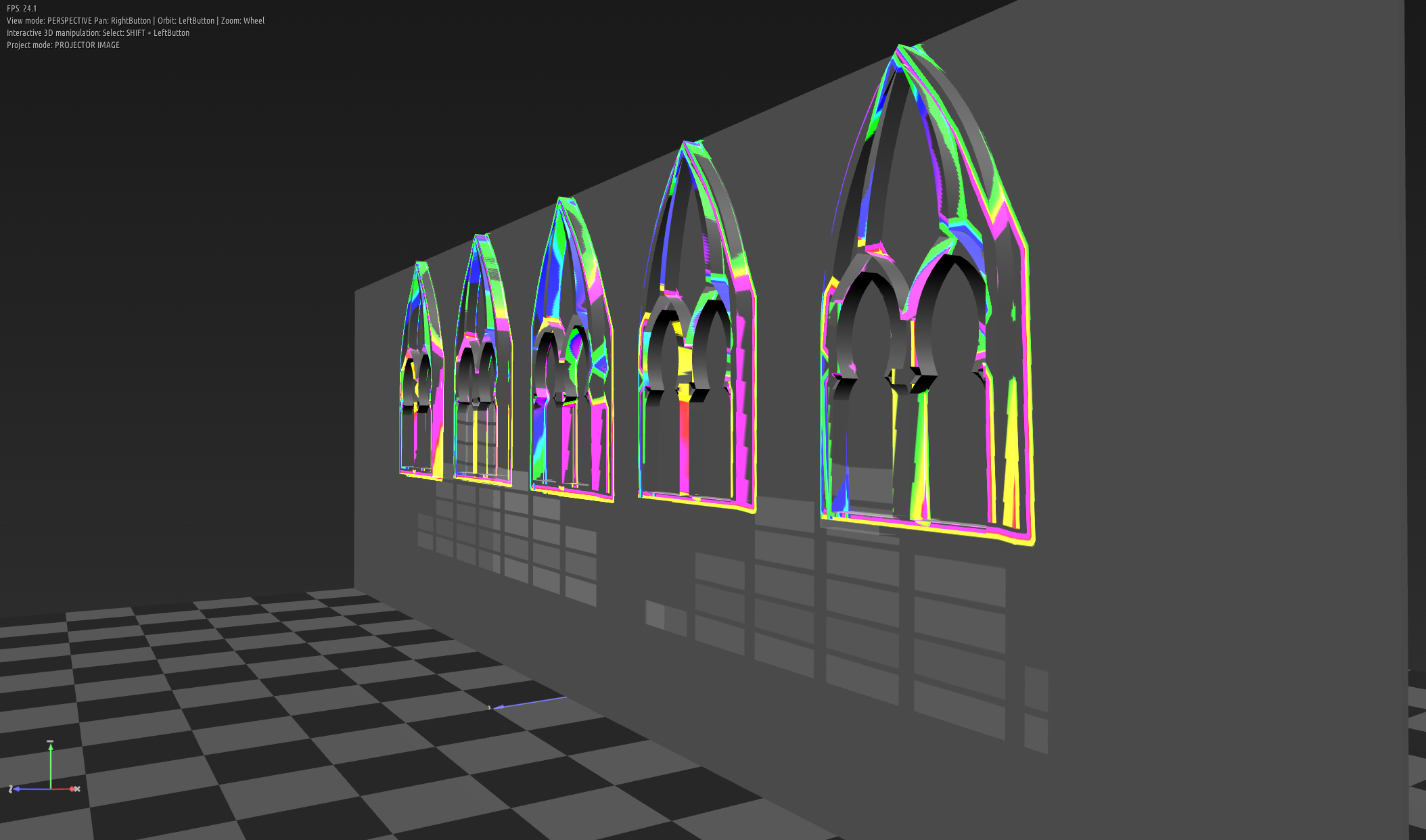Click the FPS: 24.1 counter text
The image size is (1426, 840).
click(22, 9)
